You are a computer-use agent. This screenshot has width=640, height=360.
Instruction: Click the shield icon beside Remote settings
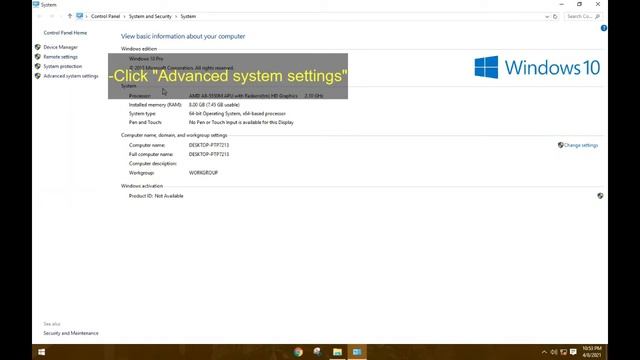coord(38,57)
